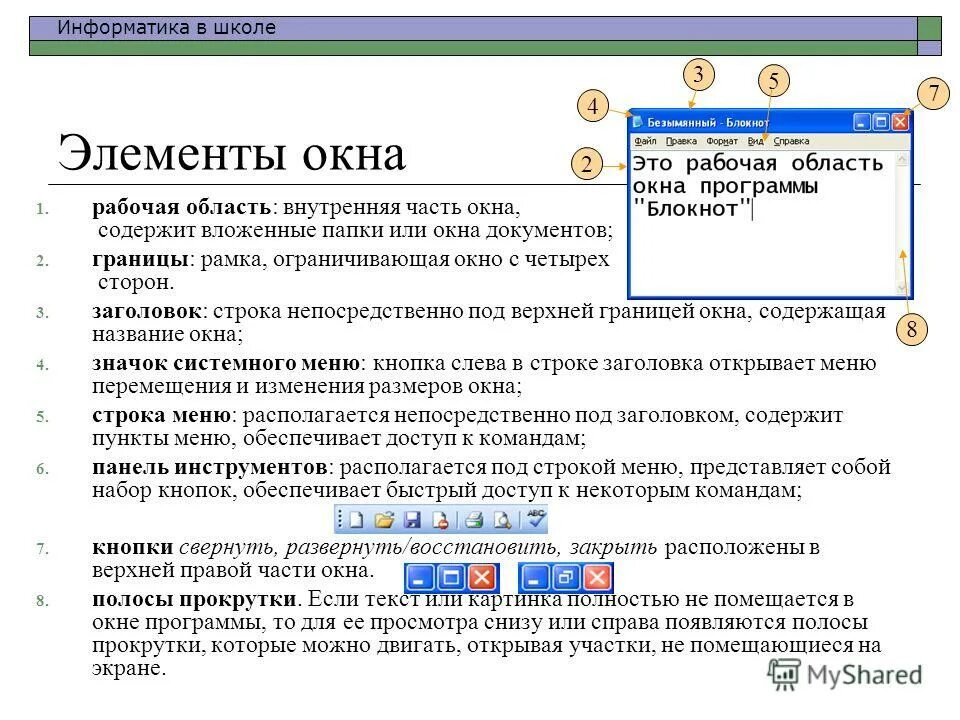
Task: Open print preview with the magnifier icon
Action: coord(503,519)
